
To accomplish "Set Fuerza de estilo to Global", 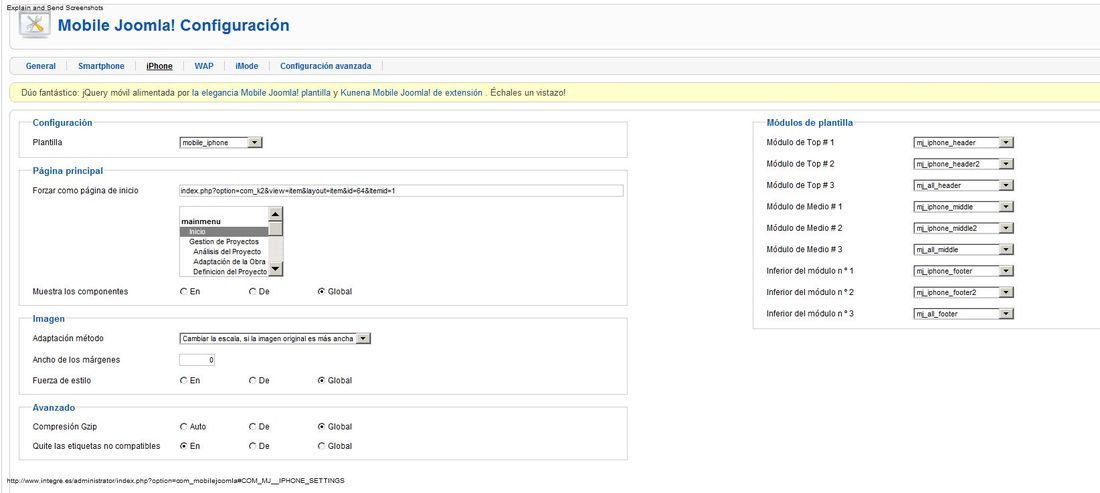I will 321,381.
